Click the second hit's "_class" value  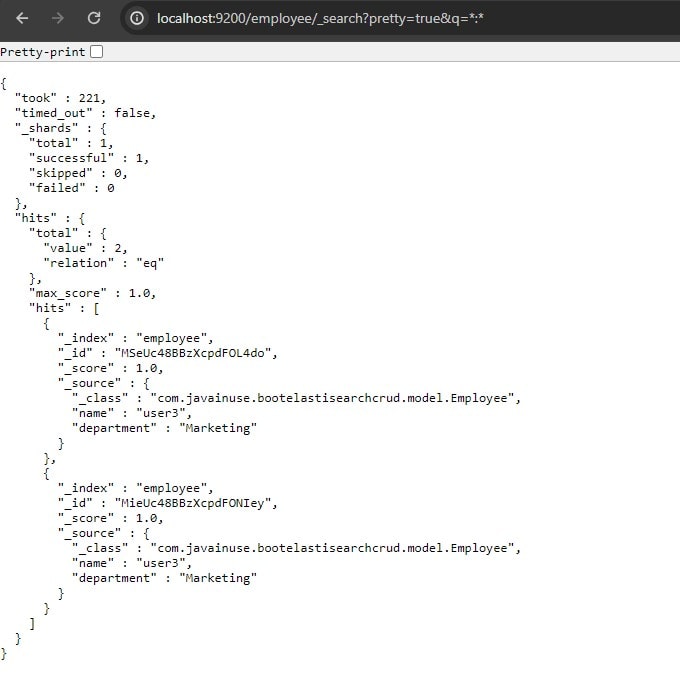[x=332, y=548]
